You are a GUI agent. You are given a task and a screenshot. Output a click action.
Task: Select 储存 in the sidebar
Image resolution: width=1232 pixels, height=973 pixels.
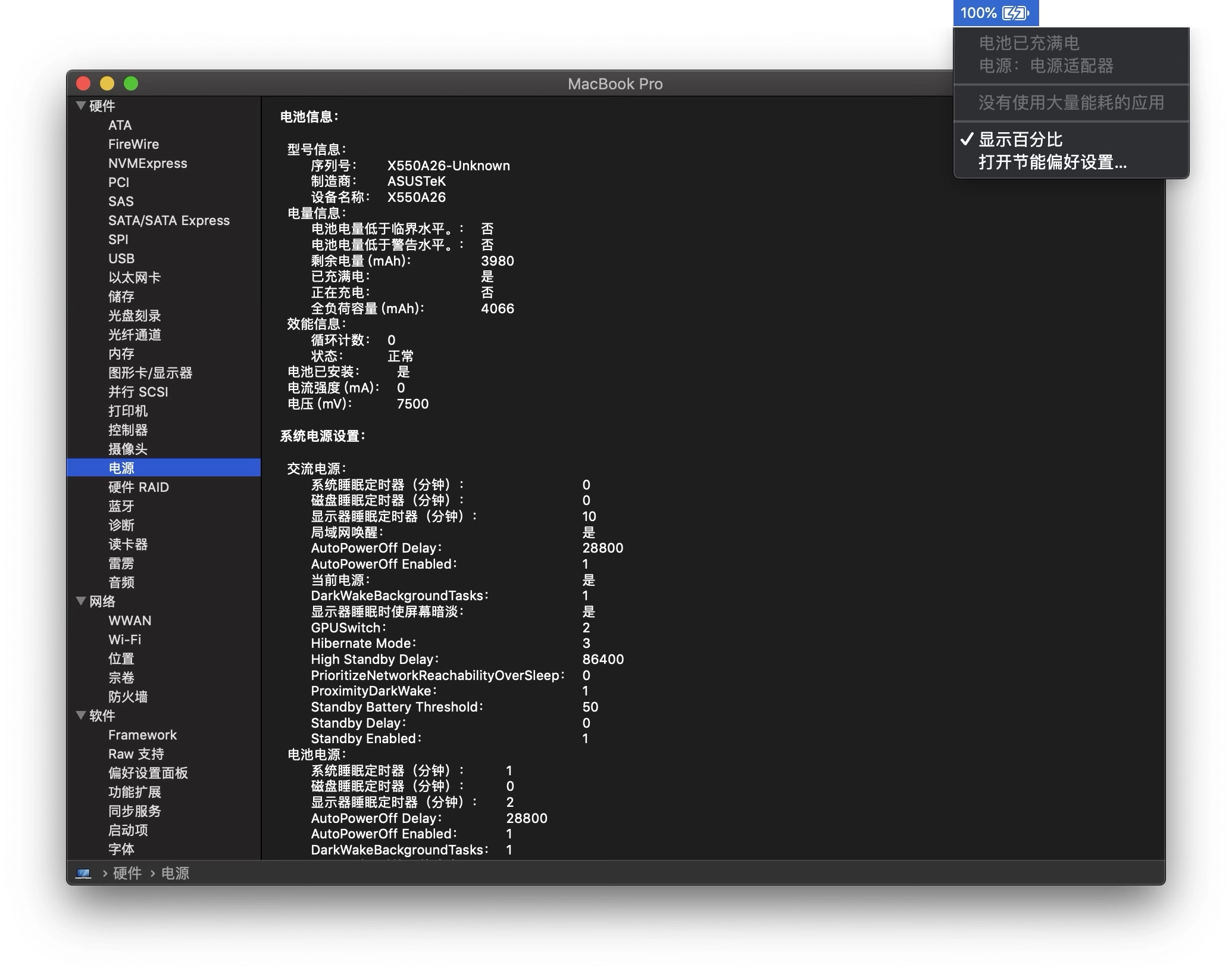click(121, 297)
